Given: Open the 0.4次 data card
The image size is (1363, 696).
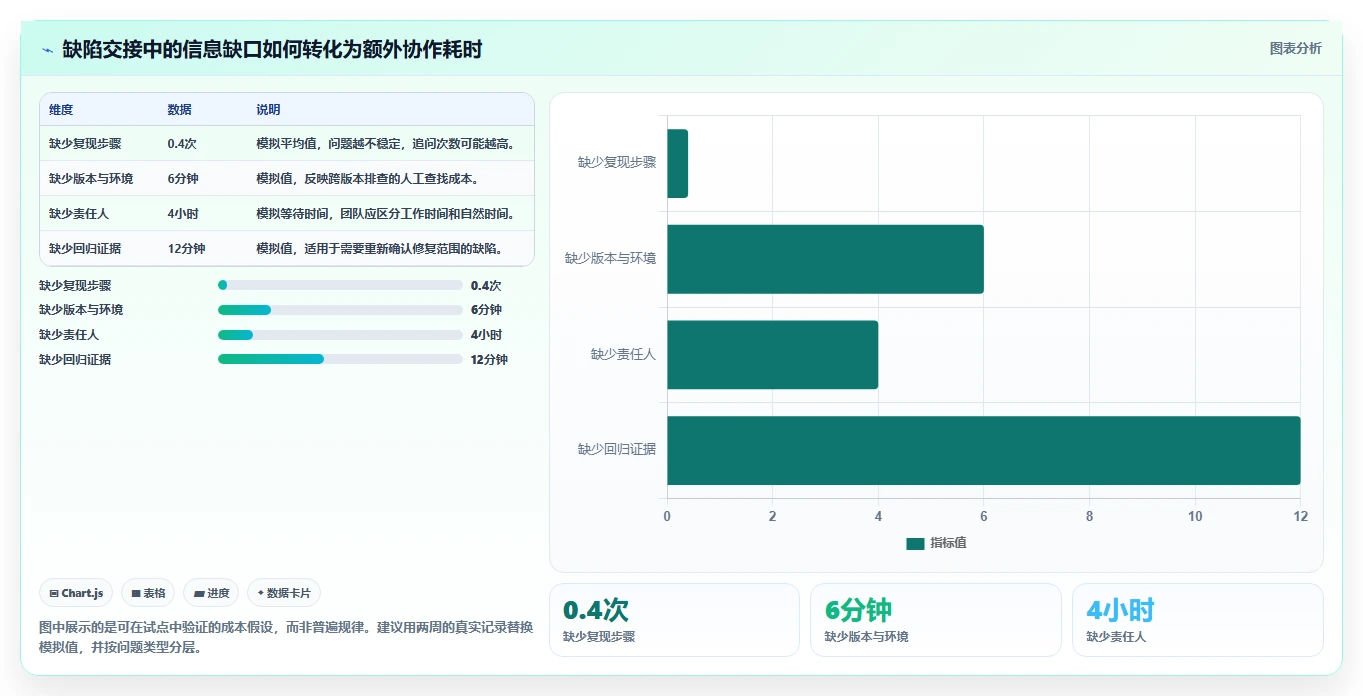Looking at the screenshot, I should coord(674,620).
